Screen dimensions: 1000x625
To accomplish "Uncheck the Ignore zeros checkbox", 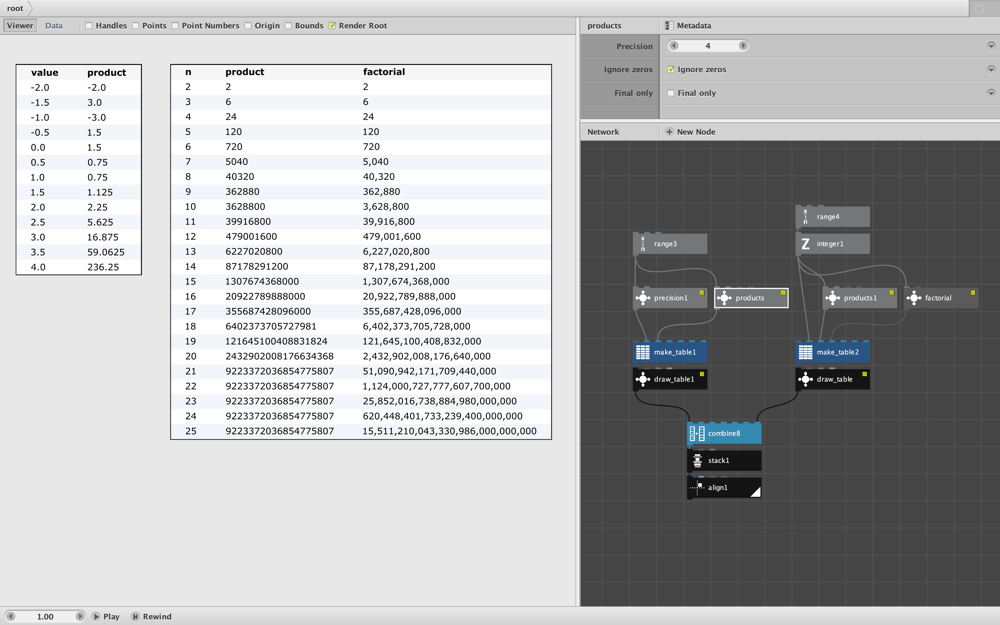I will point(671,70).
